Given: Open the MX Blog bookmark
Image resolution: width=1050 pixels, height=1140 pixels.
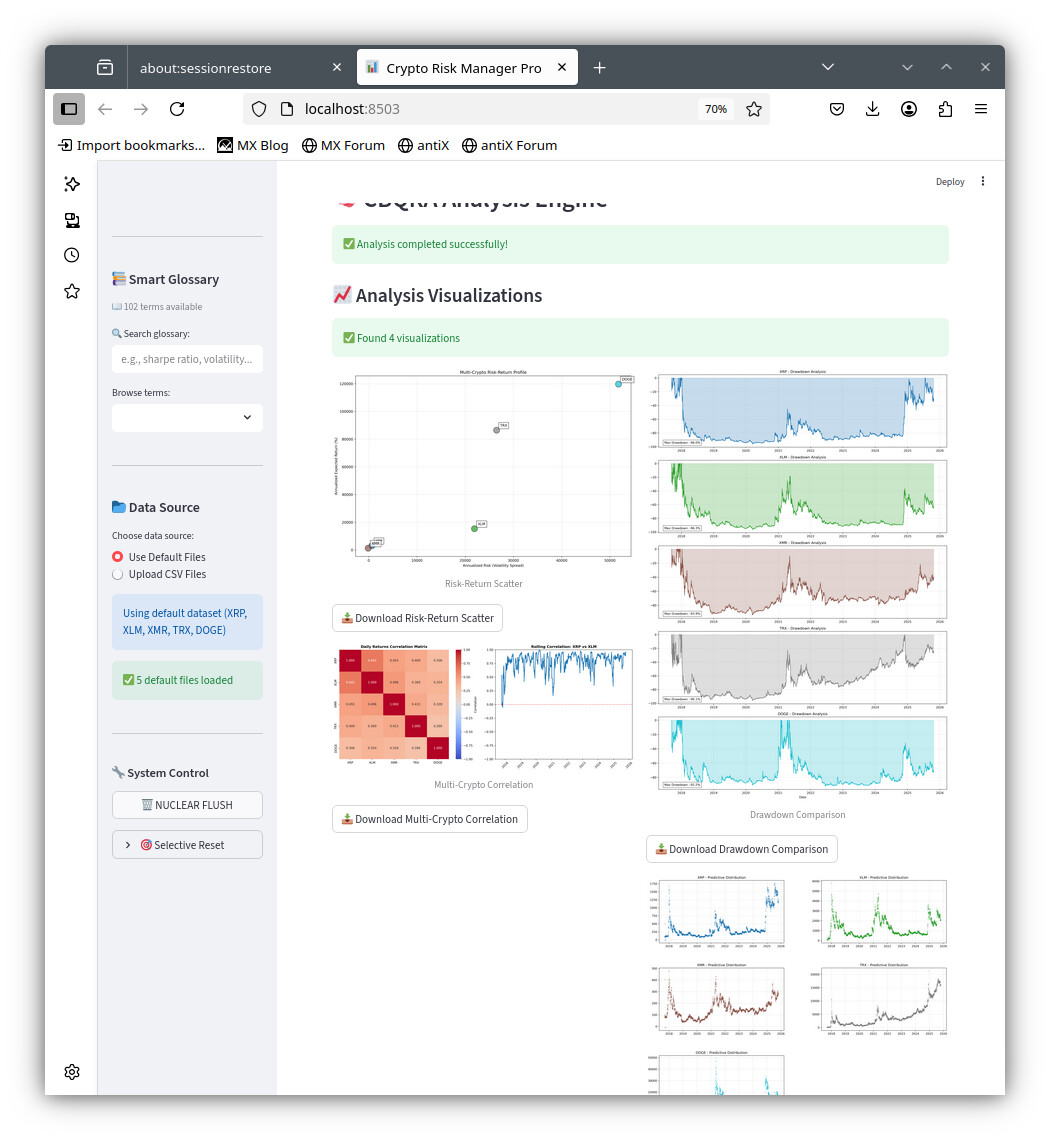Looking at the screenshot, I should click(252, 145).
